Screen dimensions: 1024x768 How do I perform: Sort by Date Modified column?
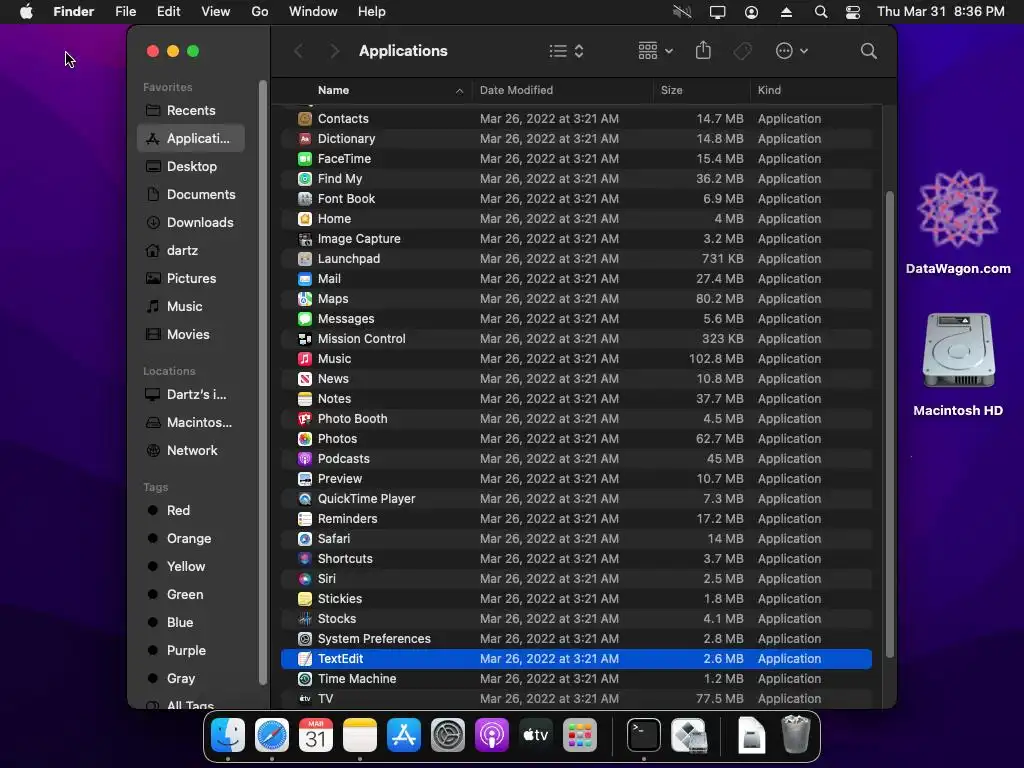(x=562, y=90)
